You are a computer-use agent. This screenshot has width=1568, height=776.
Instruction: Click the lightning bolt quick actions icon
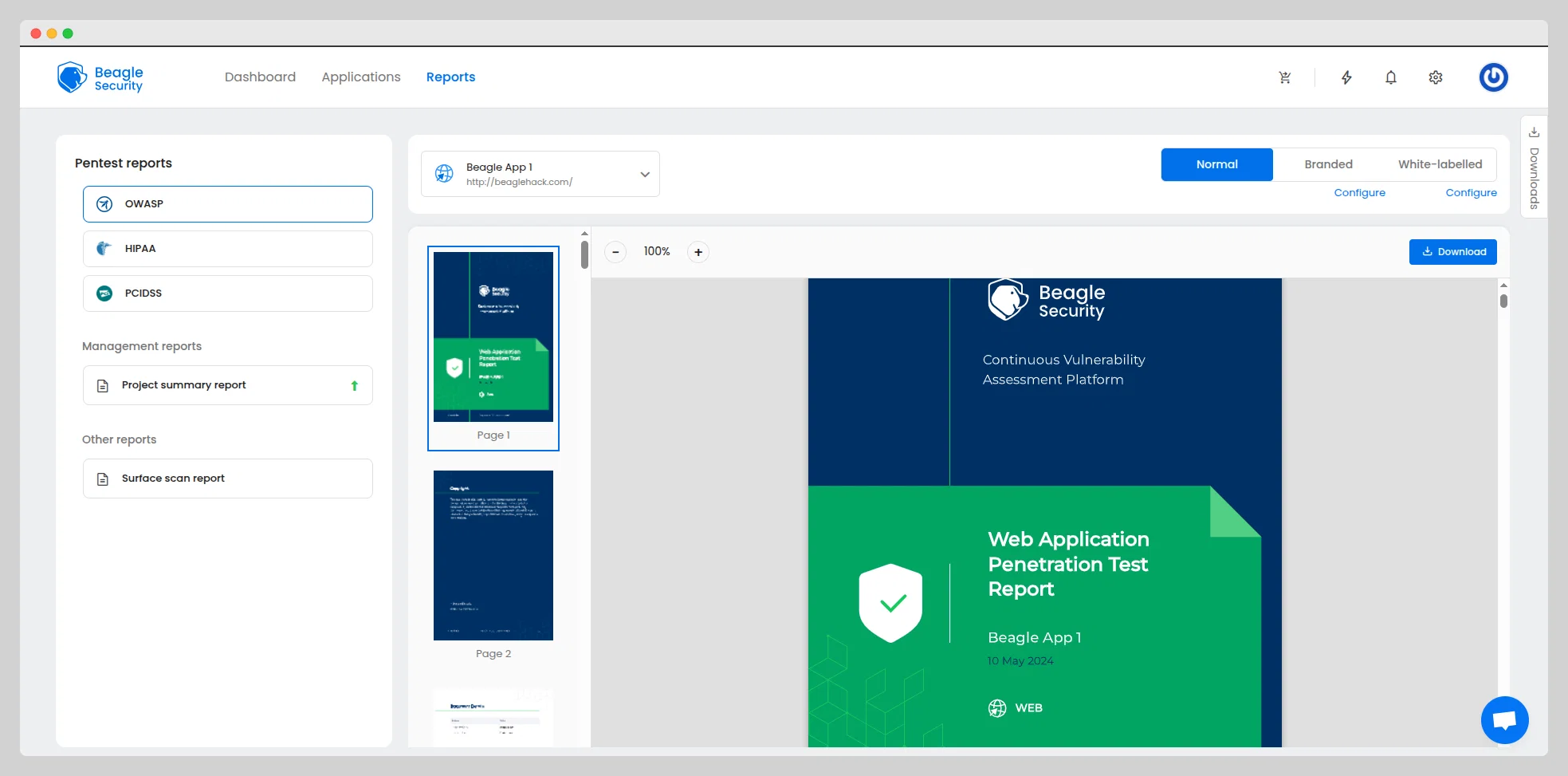coord(1346,77)
